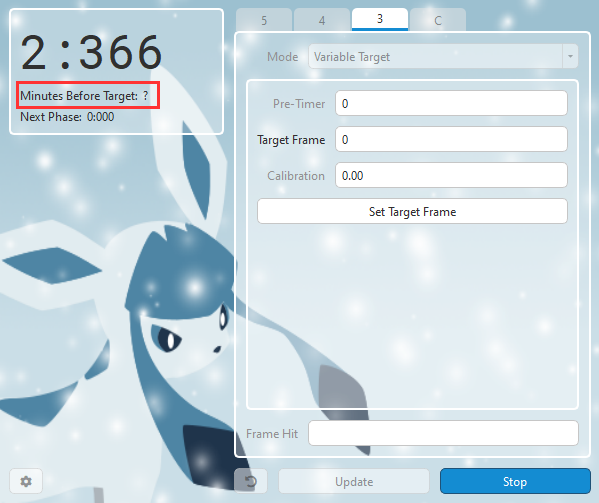Select the tab labeled 3
The width and height of the screenshot is (599, 503).
(x=380, y=19)
